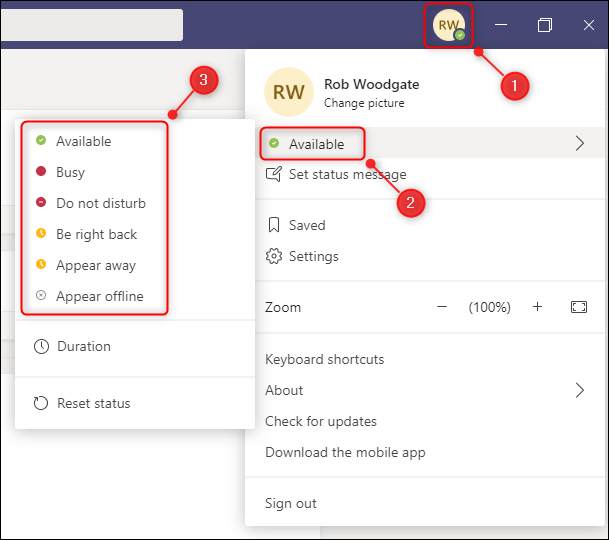The height and width of the screenshot is (540, 609).
Task: Click the Set status message edit icon
Action: pyautogui.click(x=273, y=175)
